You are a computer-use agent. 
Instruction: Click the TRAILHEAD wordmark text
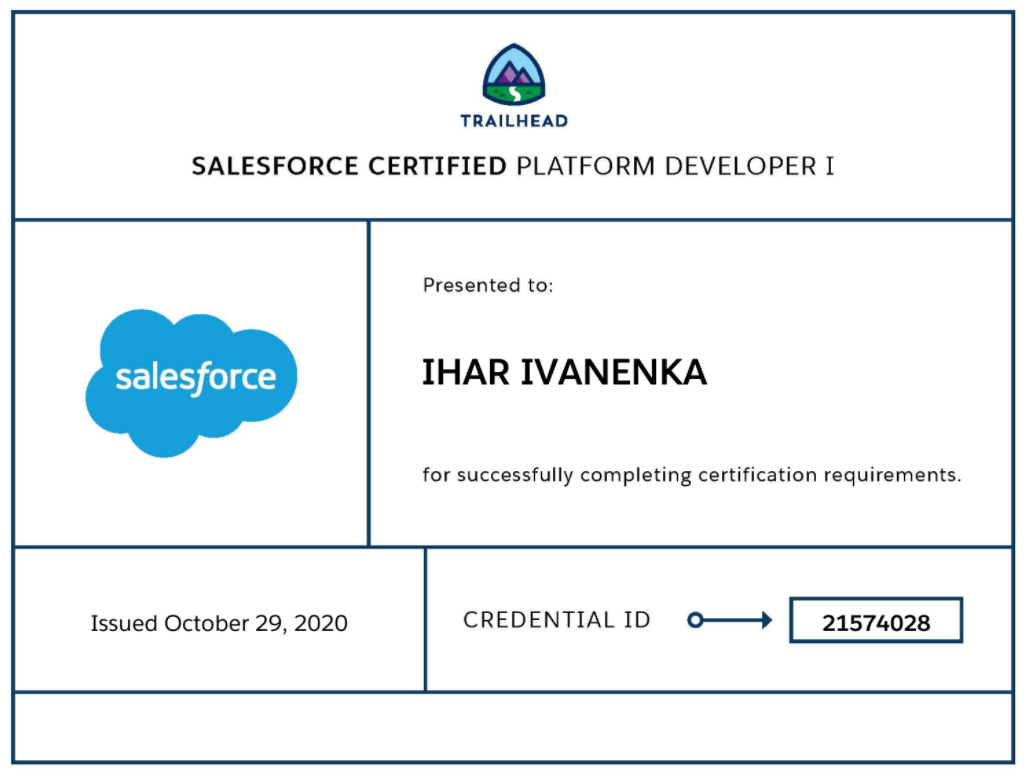click(x=514, y=121)
